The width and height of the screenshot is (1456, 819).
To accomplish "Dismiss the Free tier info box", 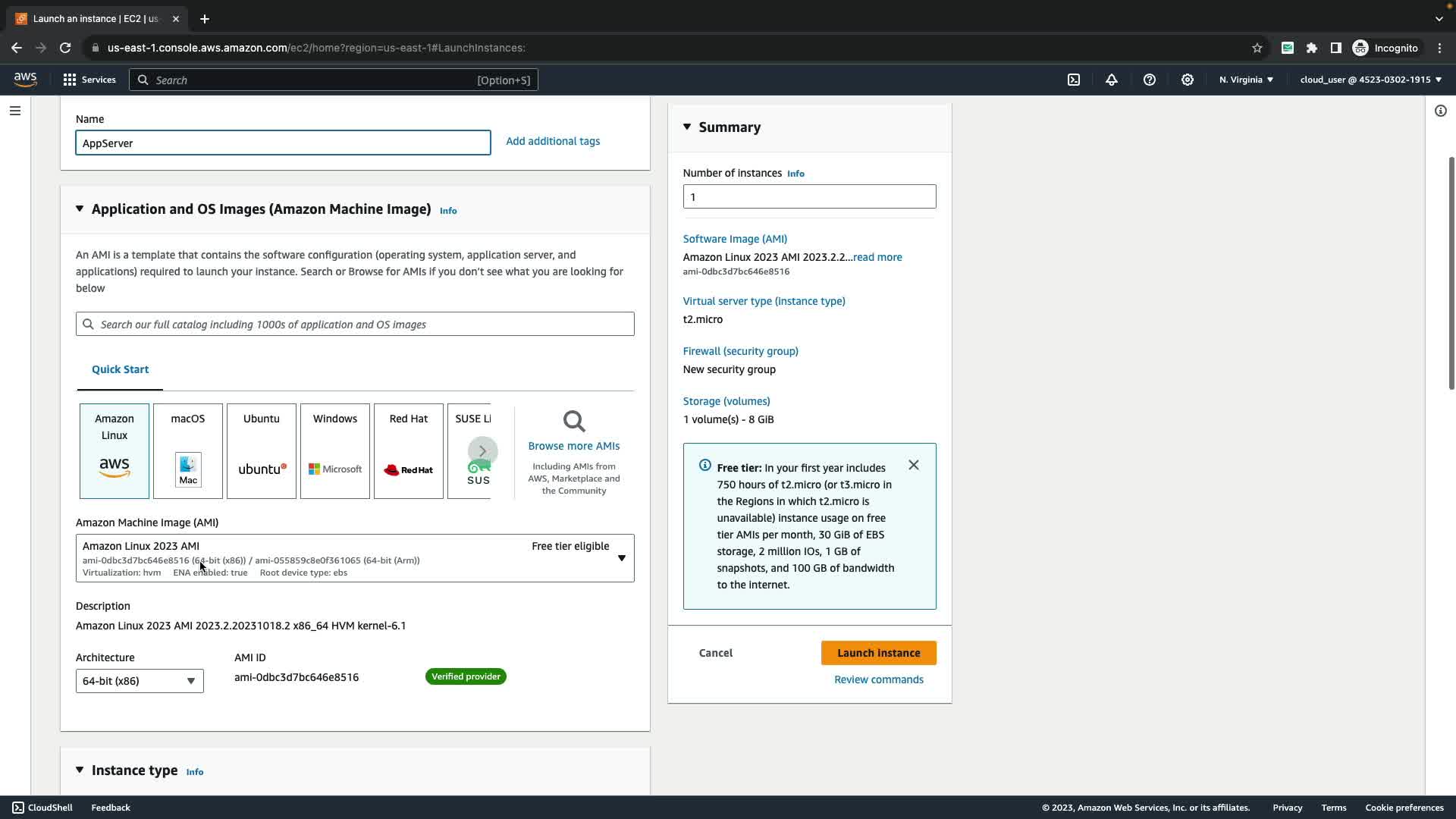I will [x=914, y=465].
